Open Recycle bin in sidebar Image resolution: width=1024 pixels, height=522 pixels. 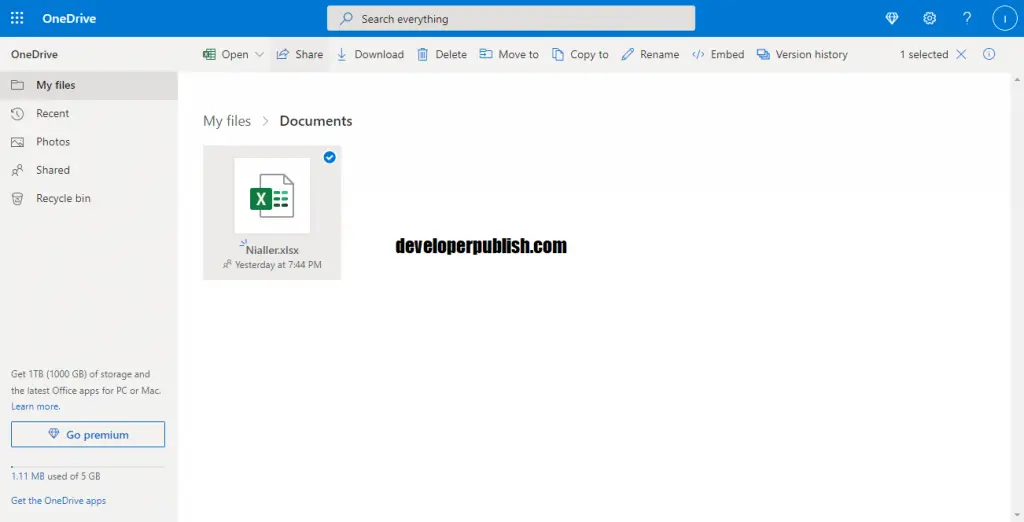(x=89, y=199)
